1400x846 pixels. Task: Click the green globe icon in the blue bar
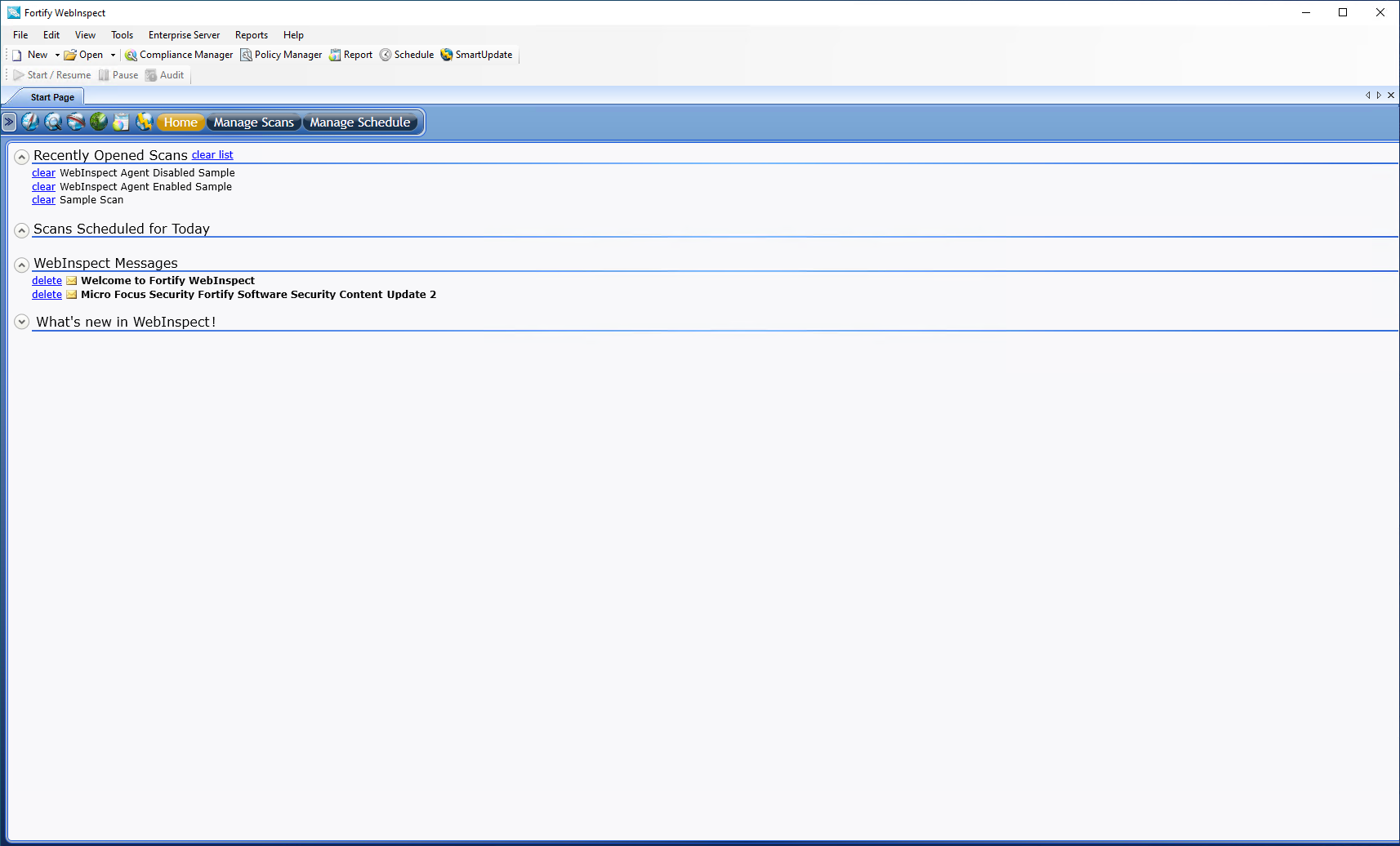click(99, 122)
